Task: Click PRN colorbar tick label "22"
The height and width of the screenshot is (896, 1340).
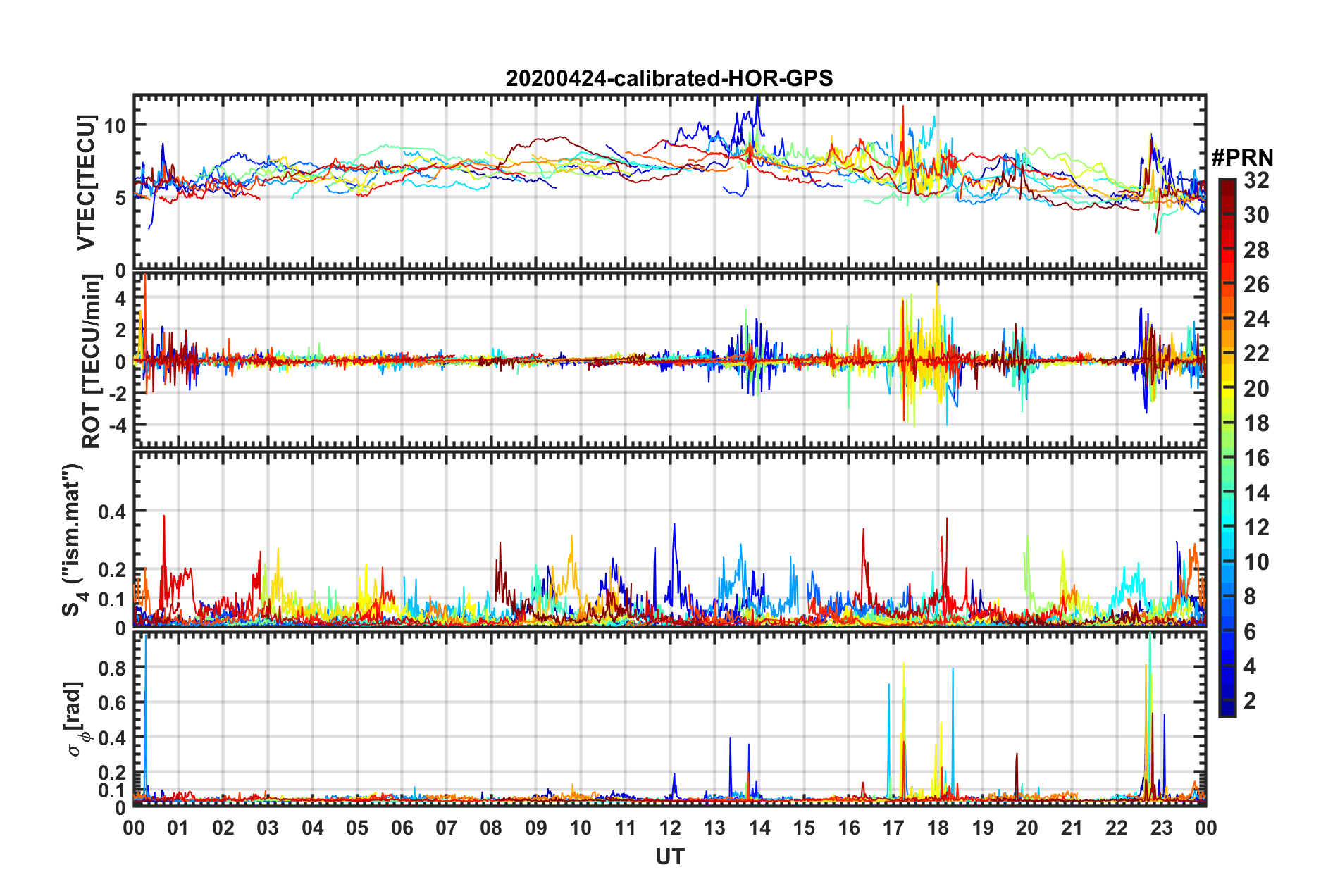Action: tap(1256, 354)
